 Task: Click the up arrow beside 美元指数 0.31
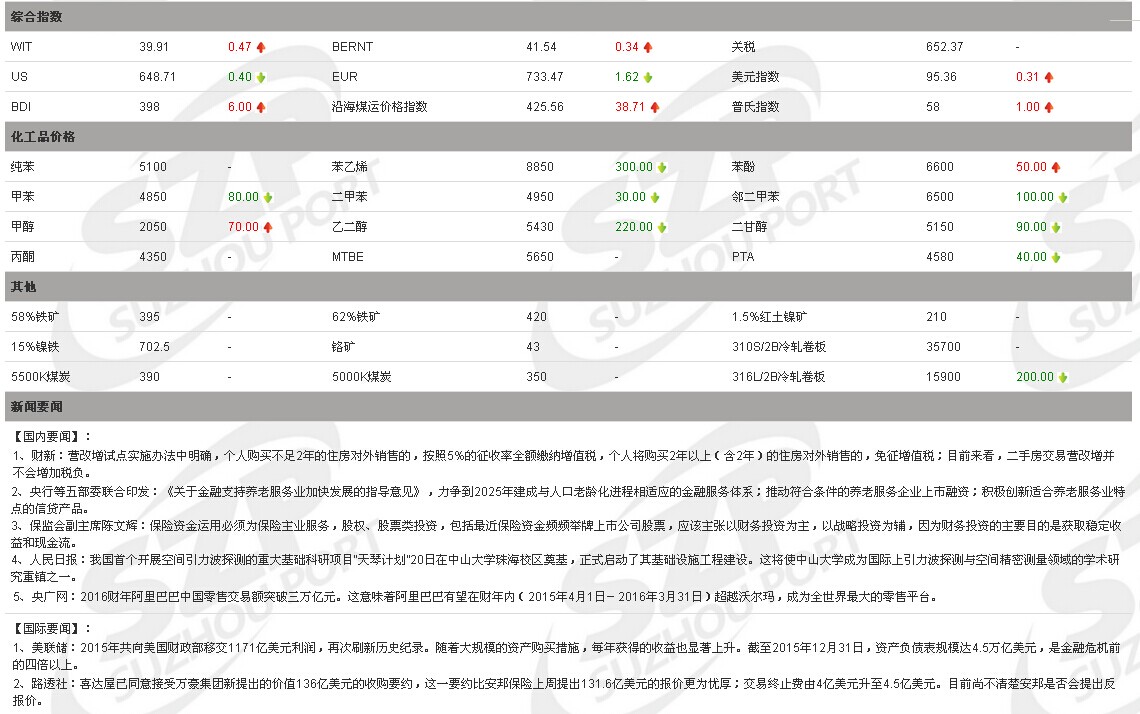pos(1048,77)
